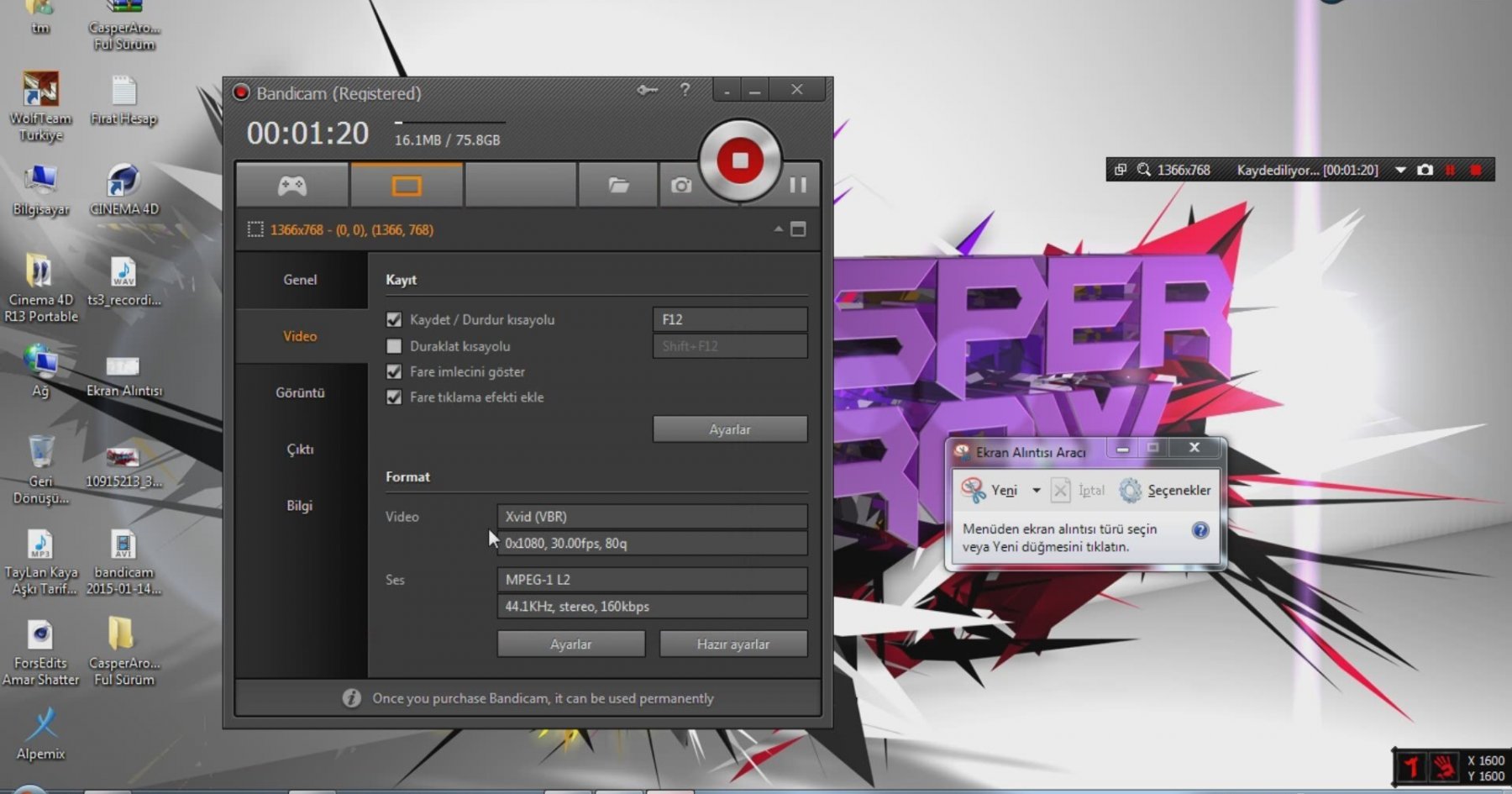Click the ts3_recordi... WAV file icon
The width and height of the screenshot is (1512, 794).
[x=123, y=281]
